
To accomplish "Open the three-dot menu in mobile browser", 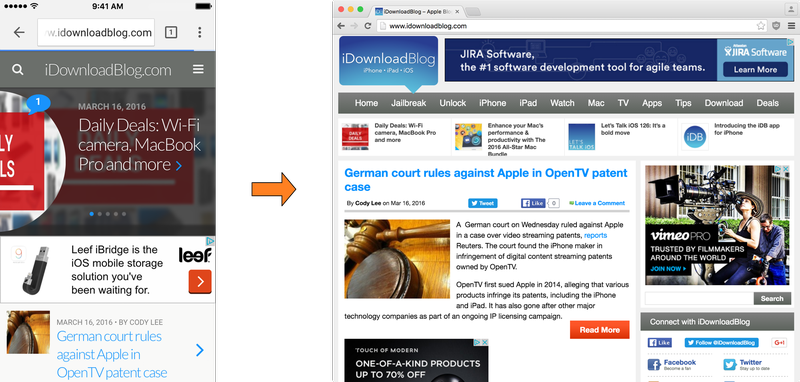I will [199, 33].
